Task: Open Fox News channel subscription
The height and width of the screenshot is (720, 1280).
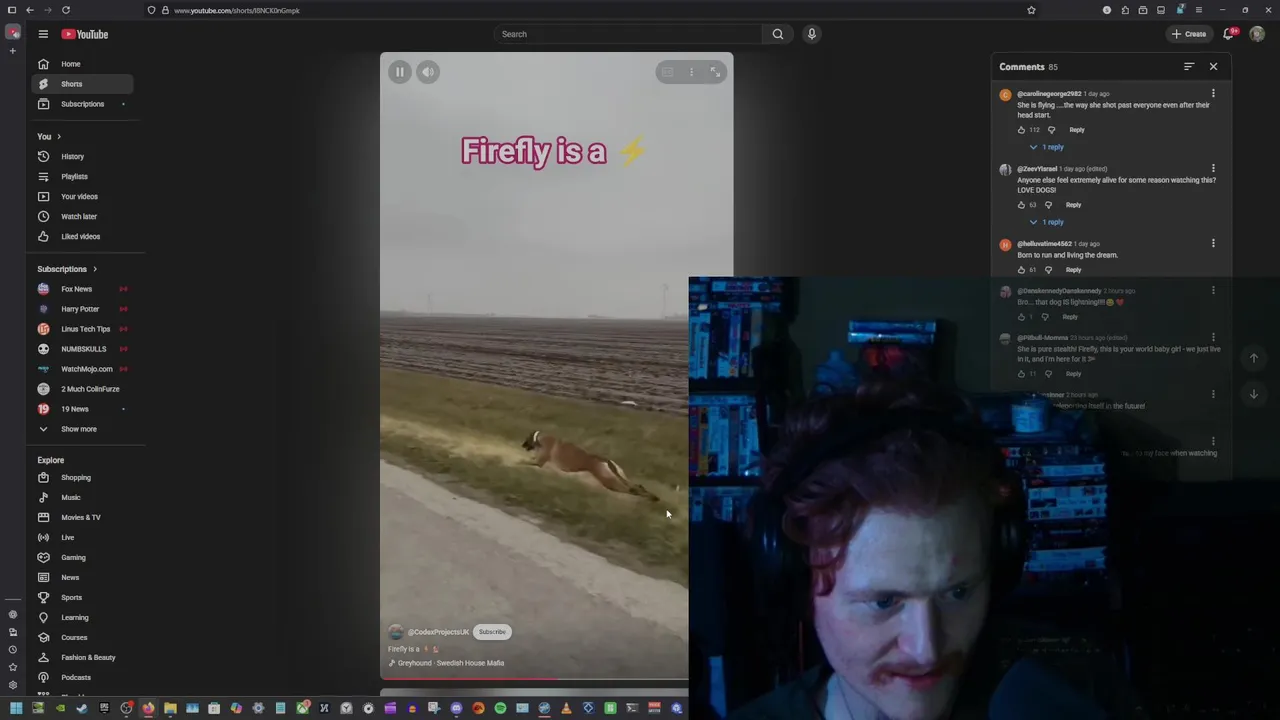Action: pos(80,289)
